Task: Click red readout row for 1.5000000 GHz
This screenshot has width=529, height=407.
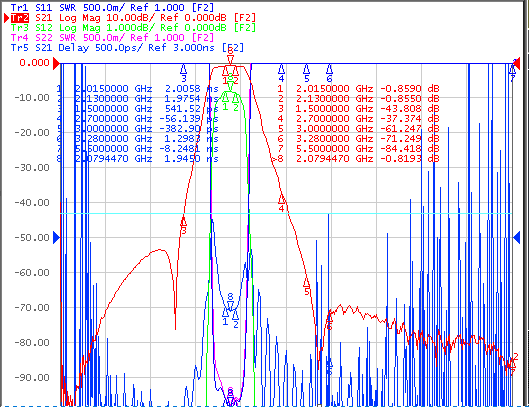Action: coord(358,109)
